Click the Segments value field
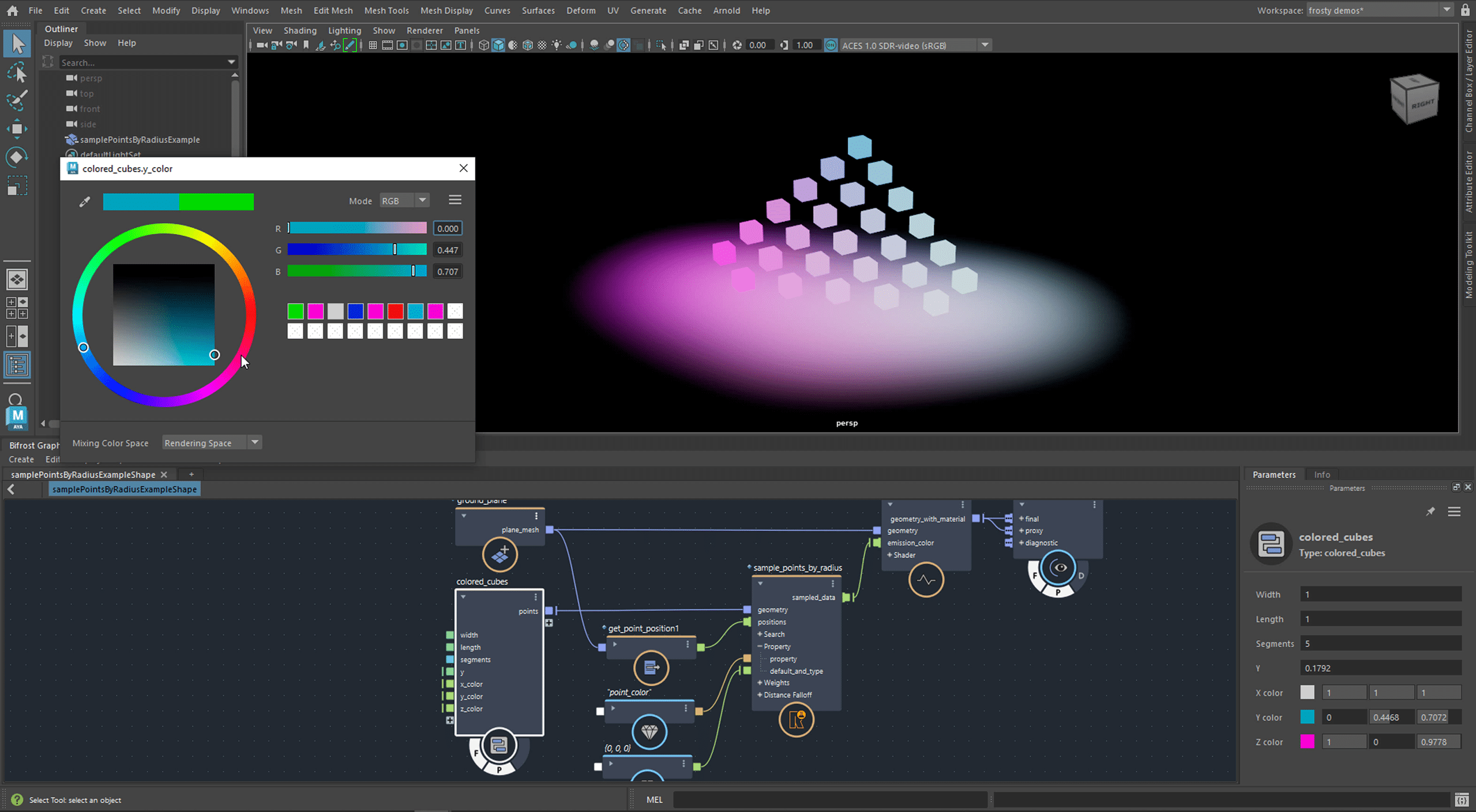Viewport: 1476px width, 812px height. point(1380,644)
